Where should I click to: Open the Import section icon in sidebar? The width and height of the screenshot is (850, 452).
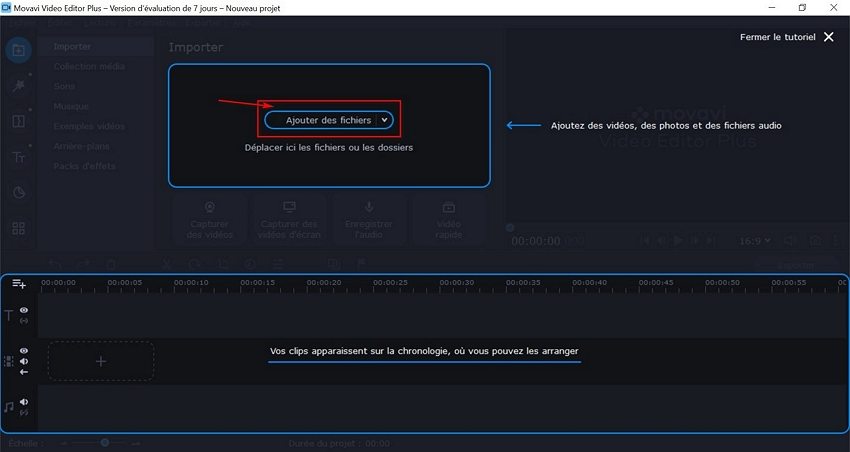click(x=18, y=50)
